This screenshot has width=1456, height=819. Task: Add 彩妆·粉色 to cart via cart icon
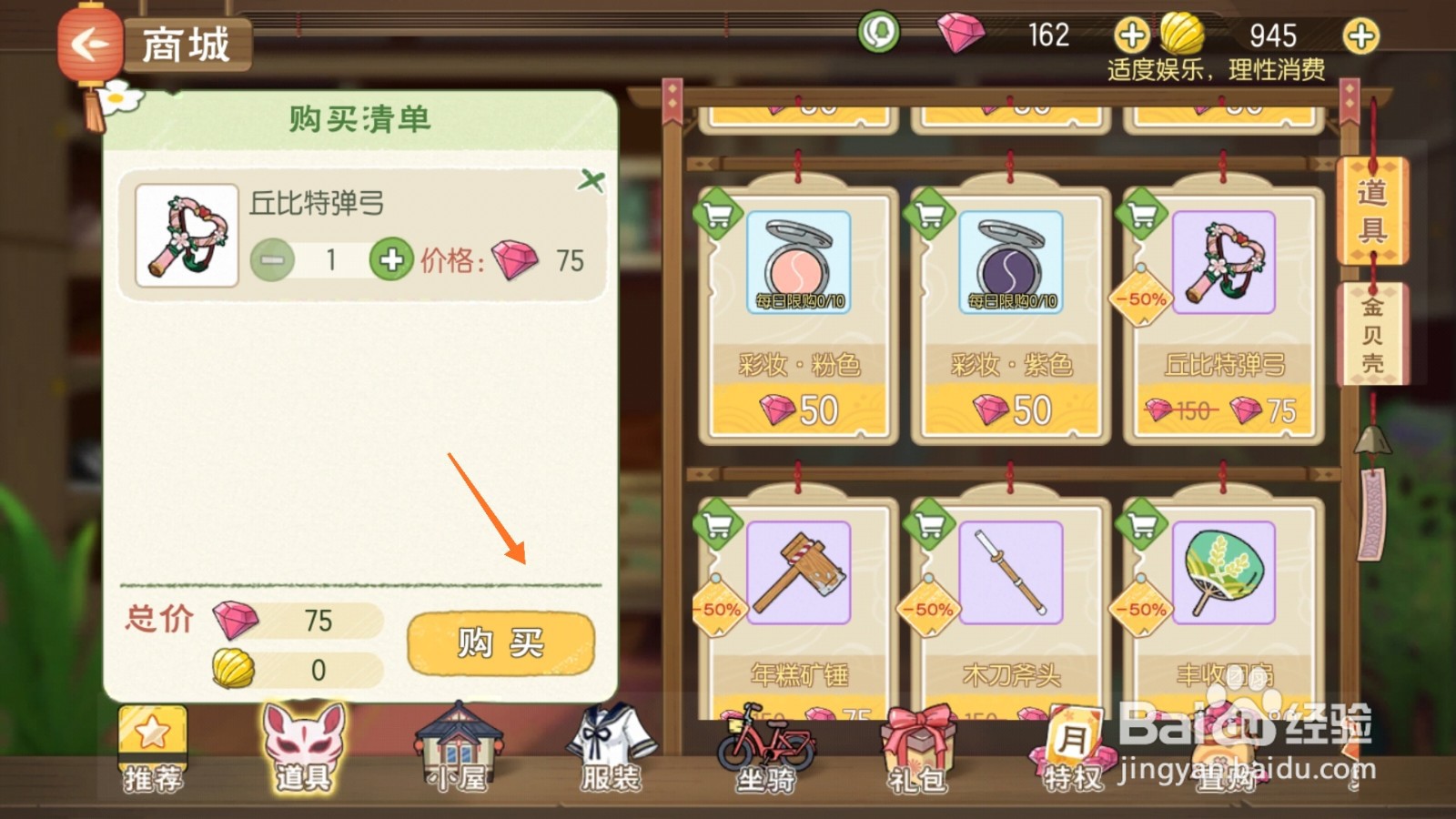(x=718, y=215)
